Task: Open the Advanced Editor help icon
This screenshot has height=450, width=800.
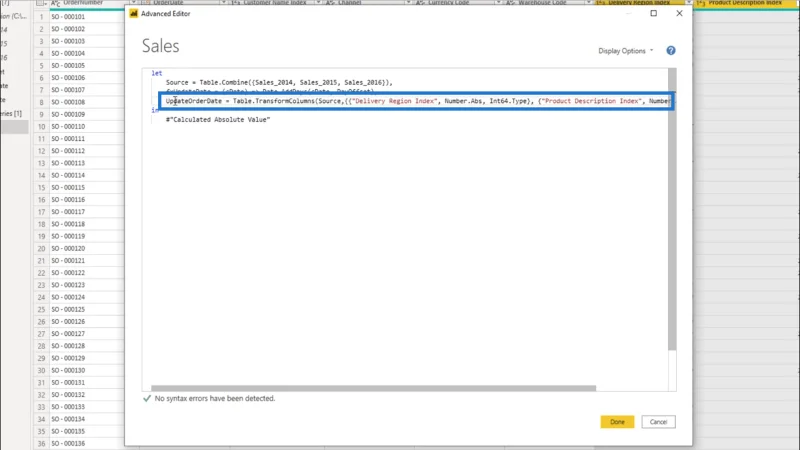Action: pos(670,51)
